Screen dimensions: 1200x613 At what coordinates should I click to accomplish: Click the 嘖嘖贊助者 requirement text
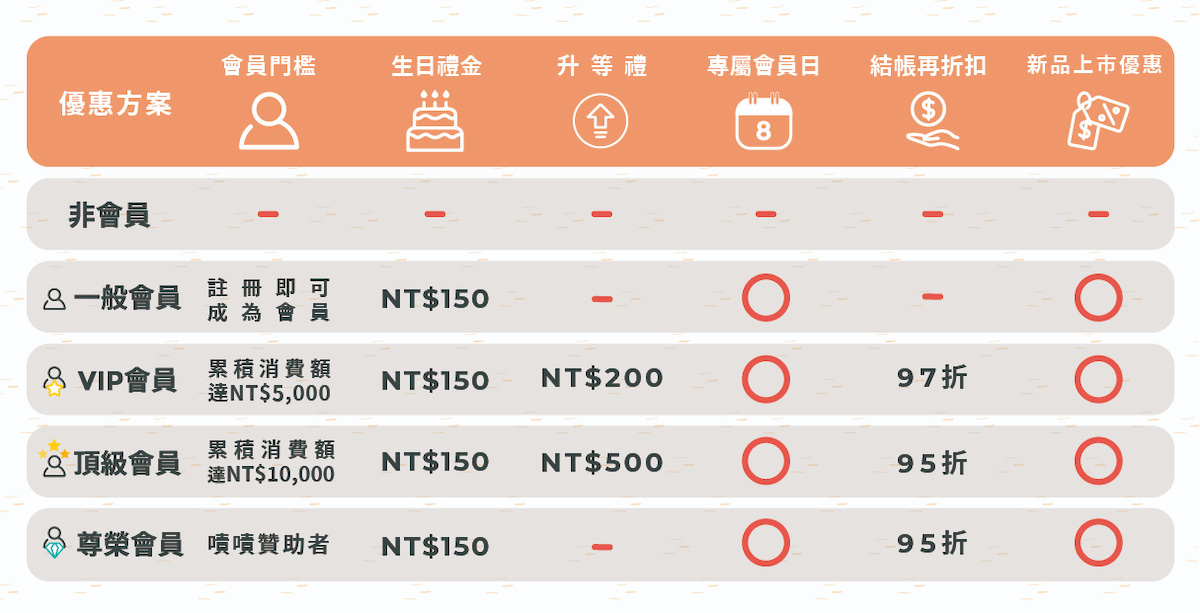pyautogui.click(x=269, y=545)
